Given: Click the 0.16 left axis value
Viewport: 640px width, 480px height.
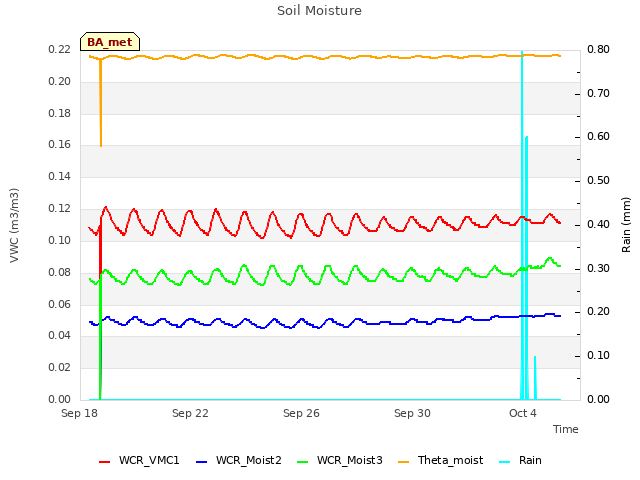Looking at the screenshot, I should 60,144.
